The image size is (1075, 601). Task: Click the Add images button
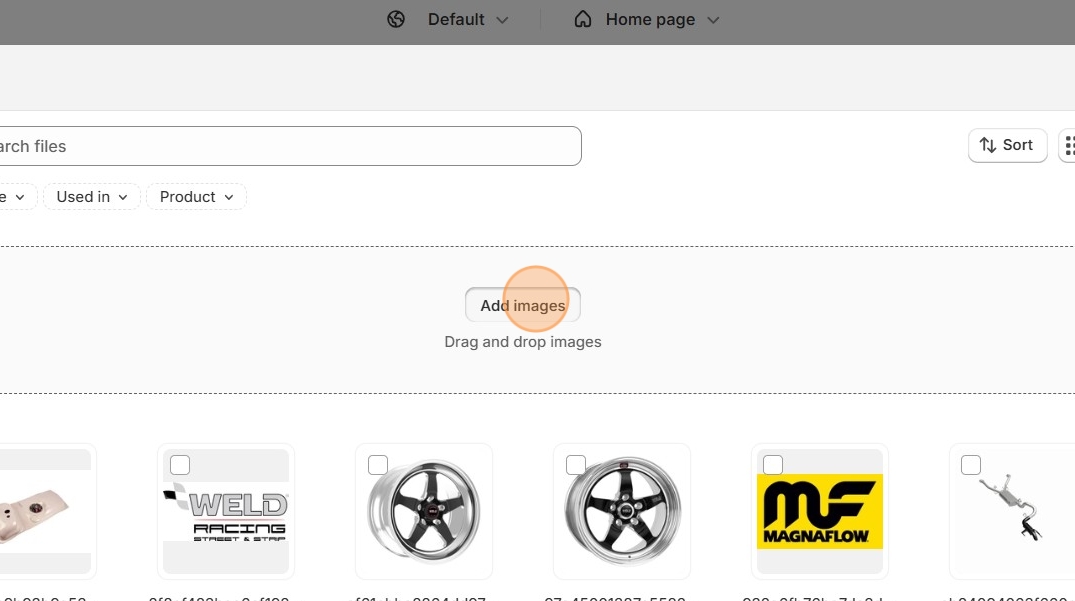click(x=522, y=305)
